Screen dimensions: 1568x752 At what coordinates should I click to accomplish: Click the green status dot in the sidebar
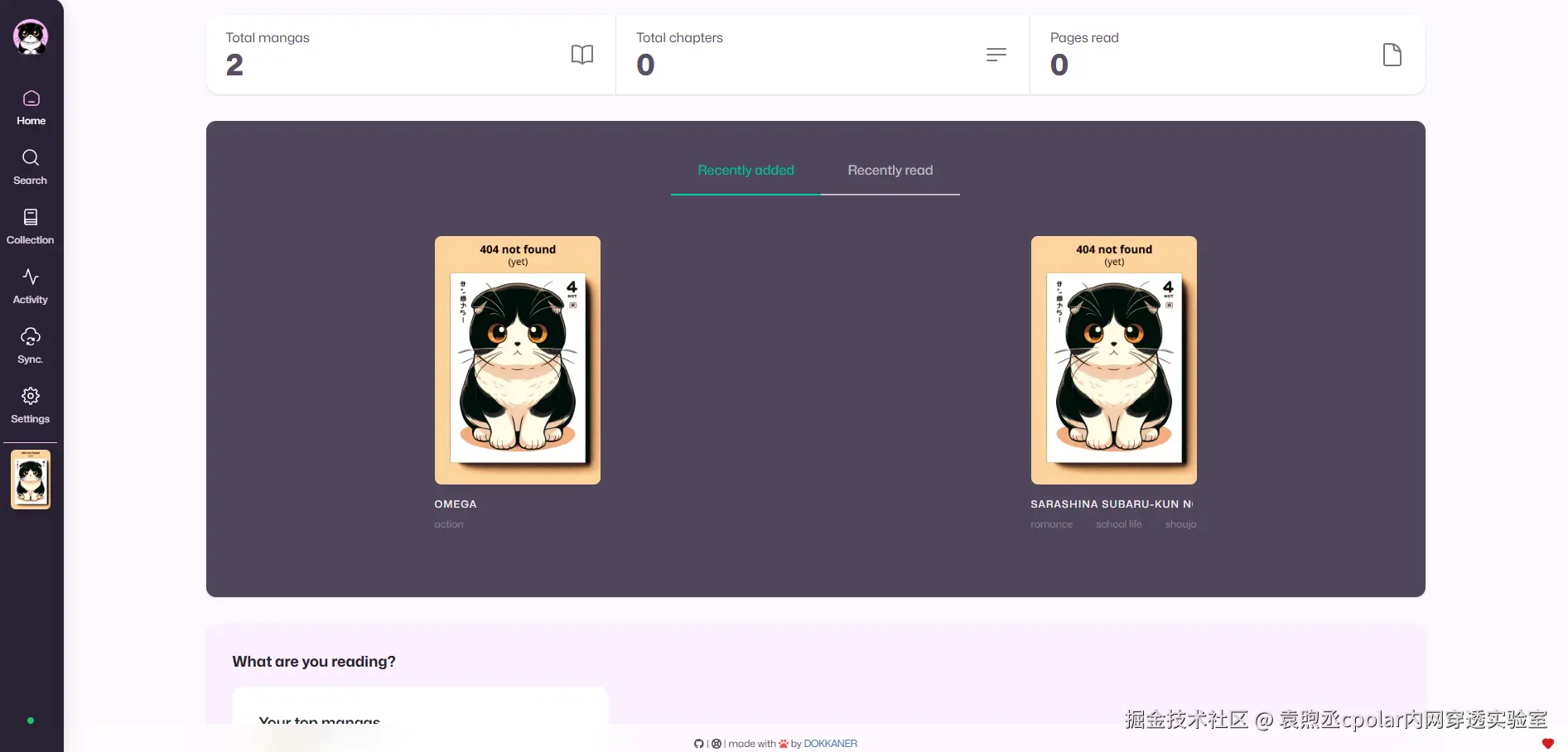31,721
